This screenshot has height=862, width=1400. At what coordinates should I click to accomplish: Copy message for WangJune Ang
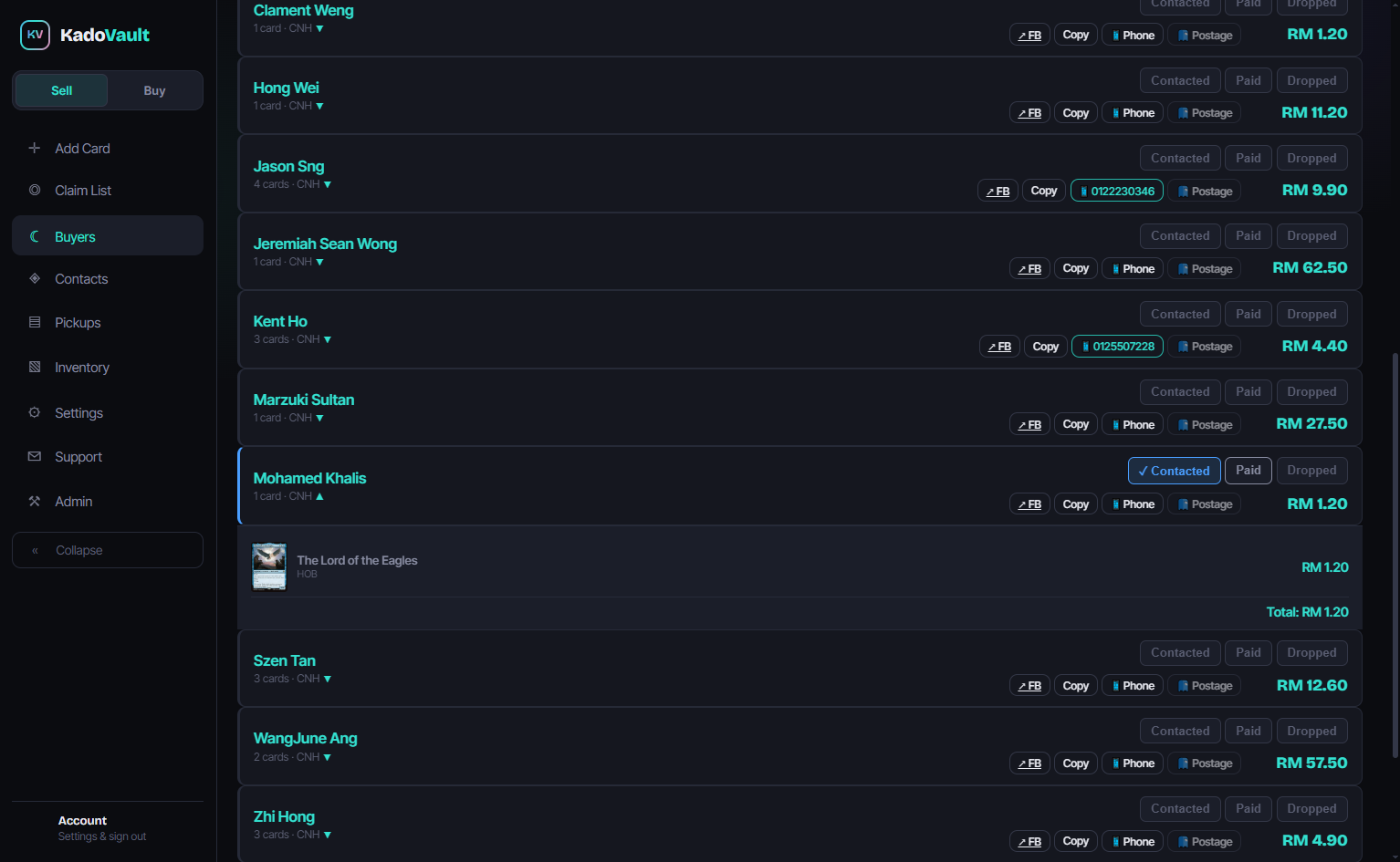coord(1076,763)
